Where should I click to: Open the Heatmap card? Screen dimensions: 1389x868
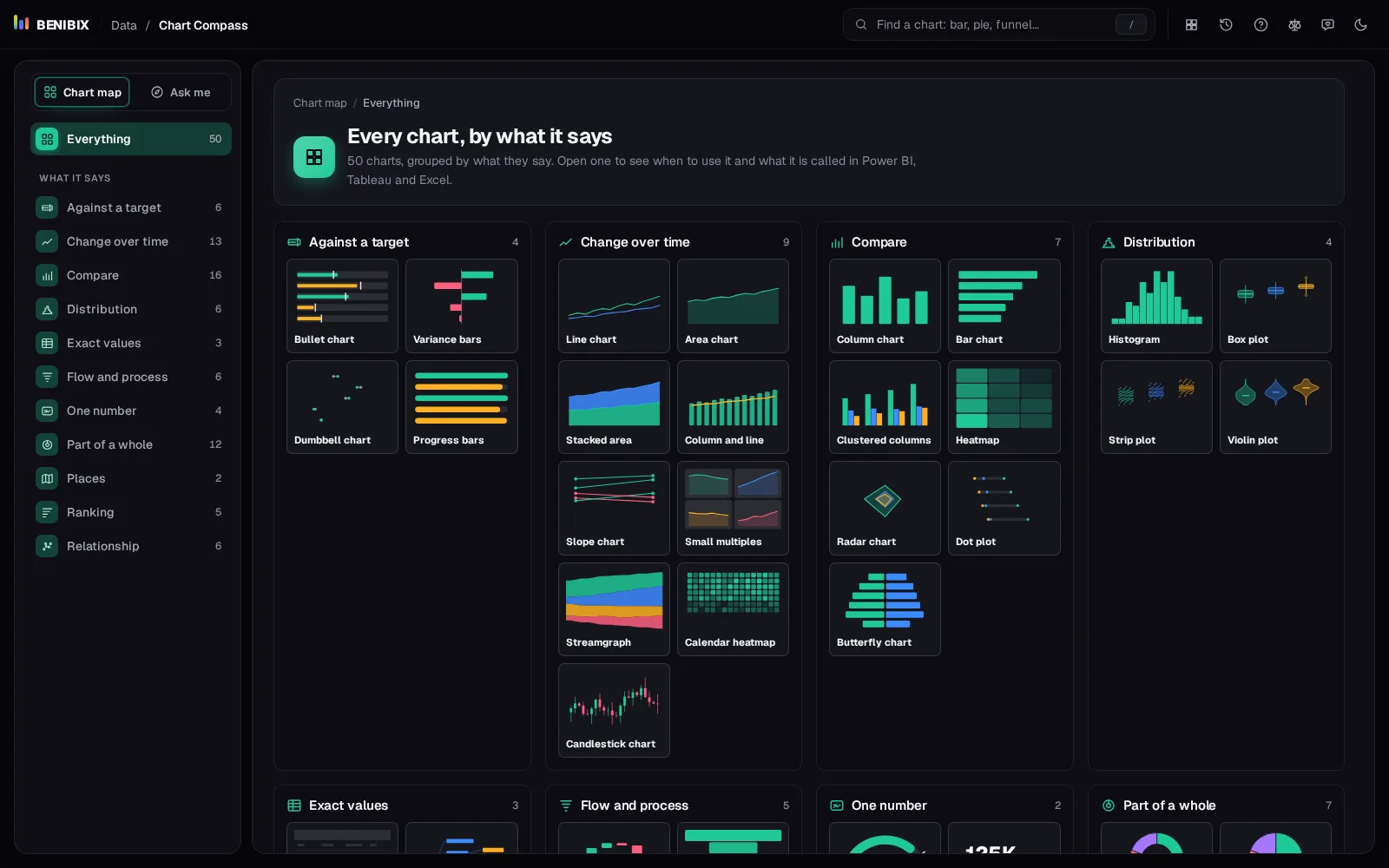click(1004, 406)
